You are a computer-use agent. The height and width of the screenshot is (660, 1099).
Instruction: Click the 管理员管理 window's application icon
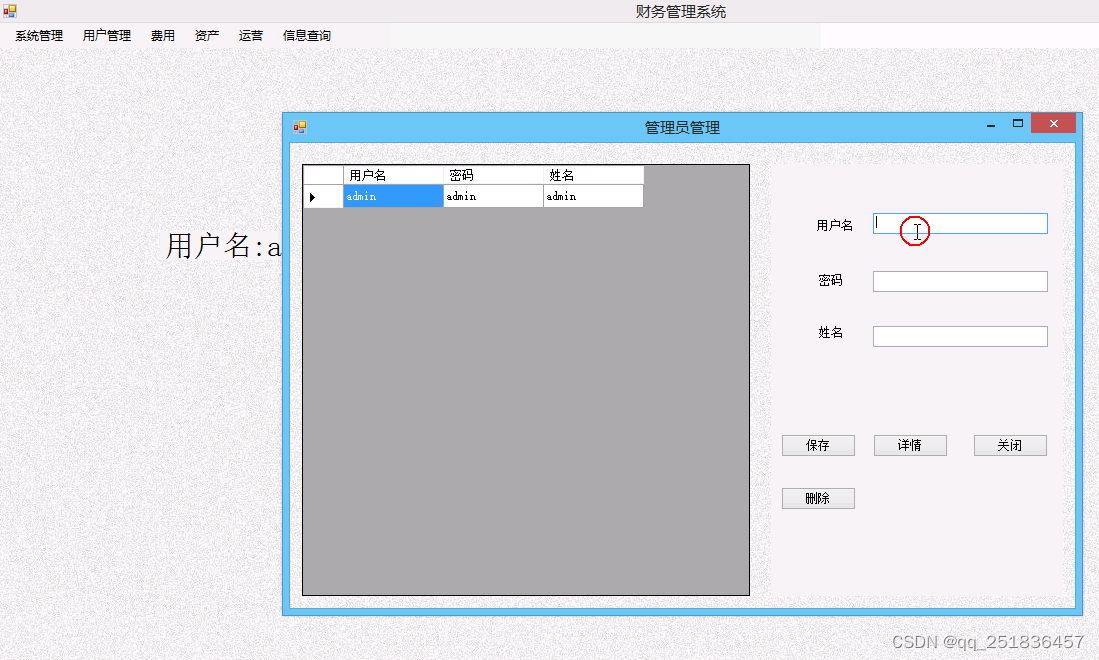[x=299, y=124]
